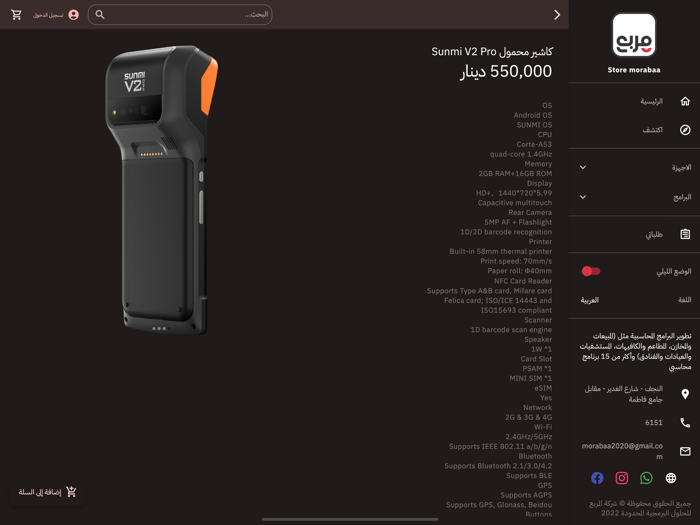Click the home icon in the sidebar
700x525 pixels.
point(685,101)
